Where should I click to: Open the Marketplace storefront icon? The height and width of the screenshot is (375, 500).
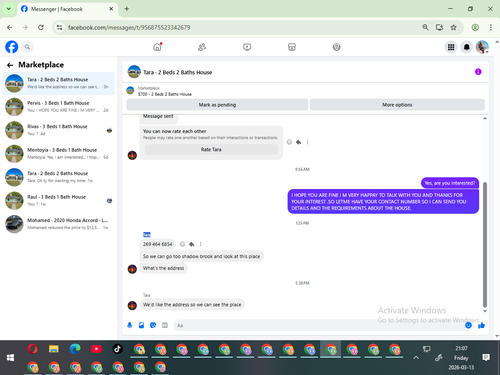[292, 47]
